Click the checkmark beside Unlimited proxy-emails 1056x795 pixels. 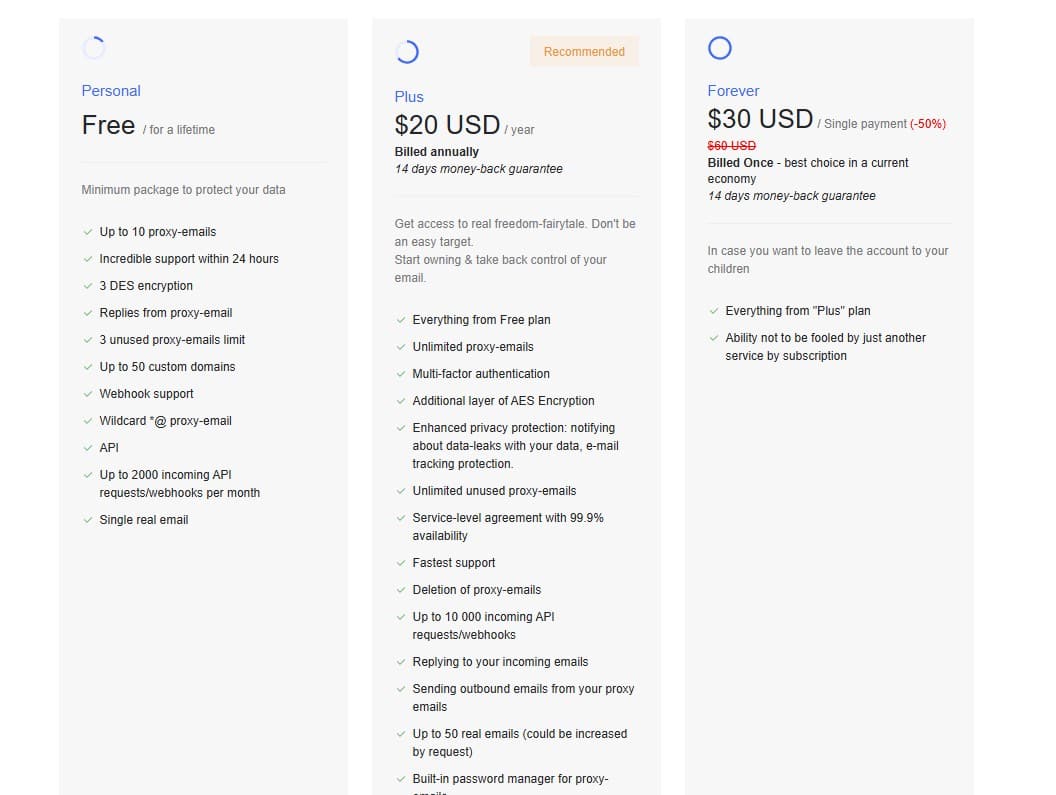pos(399,346)
